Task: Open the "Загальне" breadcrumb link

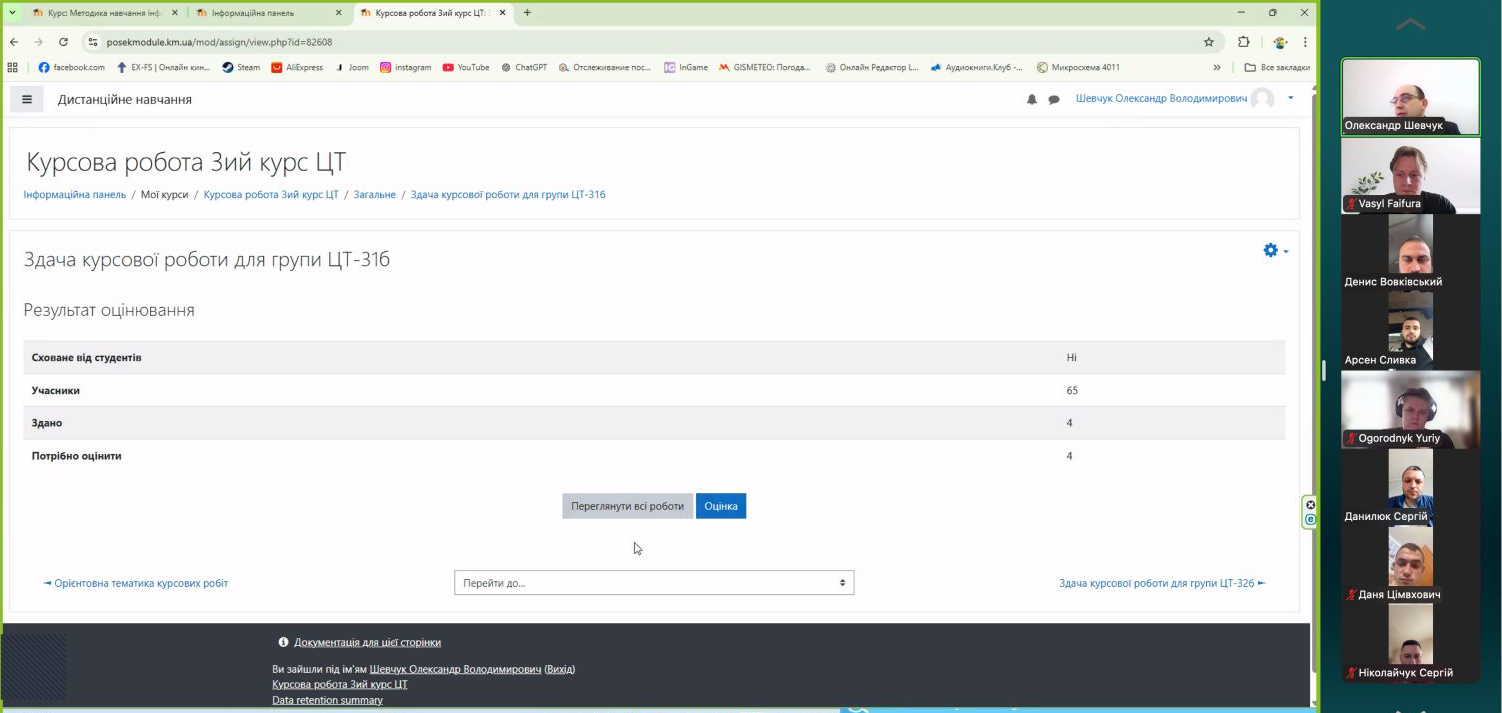Action: click(374, 194)
